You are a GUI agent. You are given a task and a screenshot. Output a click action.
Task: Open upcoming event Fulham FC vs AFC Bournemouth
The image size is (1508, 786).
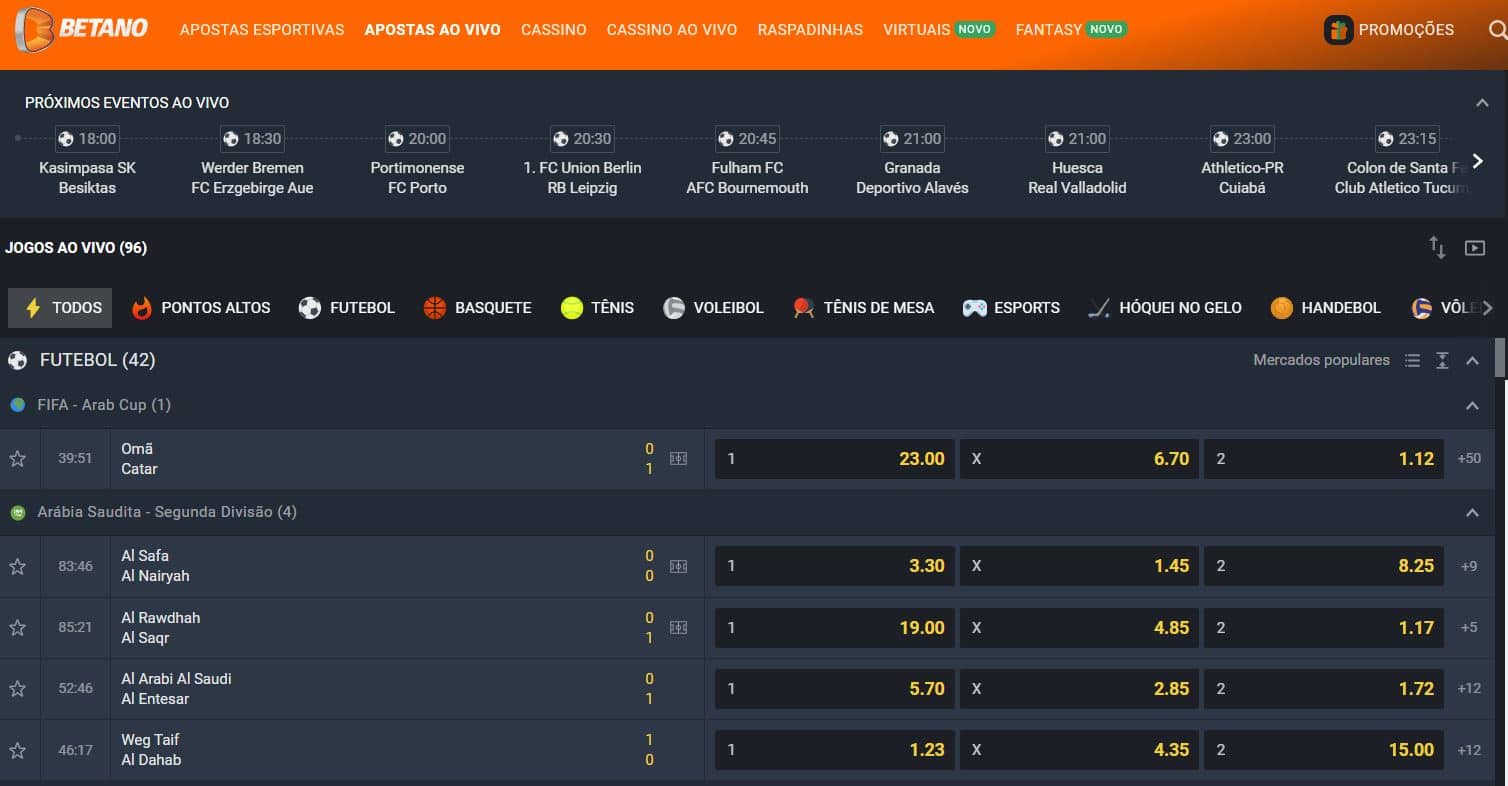(x=747, y=162)
